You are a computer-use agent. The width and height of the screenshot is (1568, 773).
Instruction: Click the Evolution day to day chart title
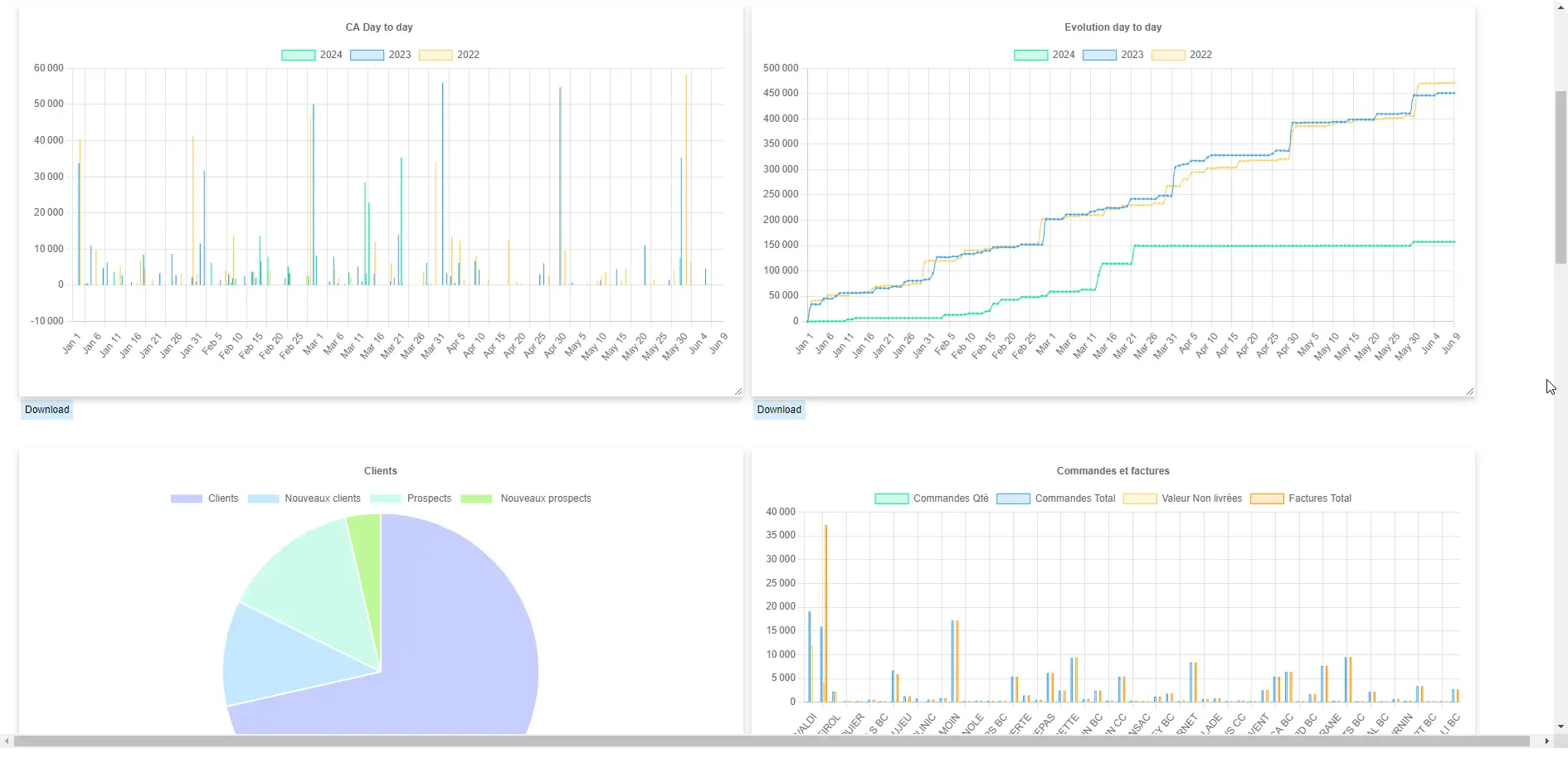pyautogui.click(x=1113, y=27)
